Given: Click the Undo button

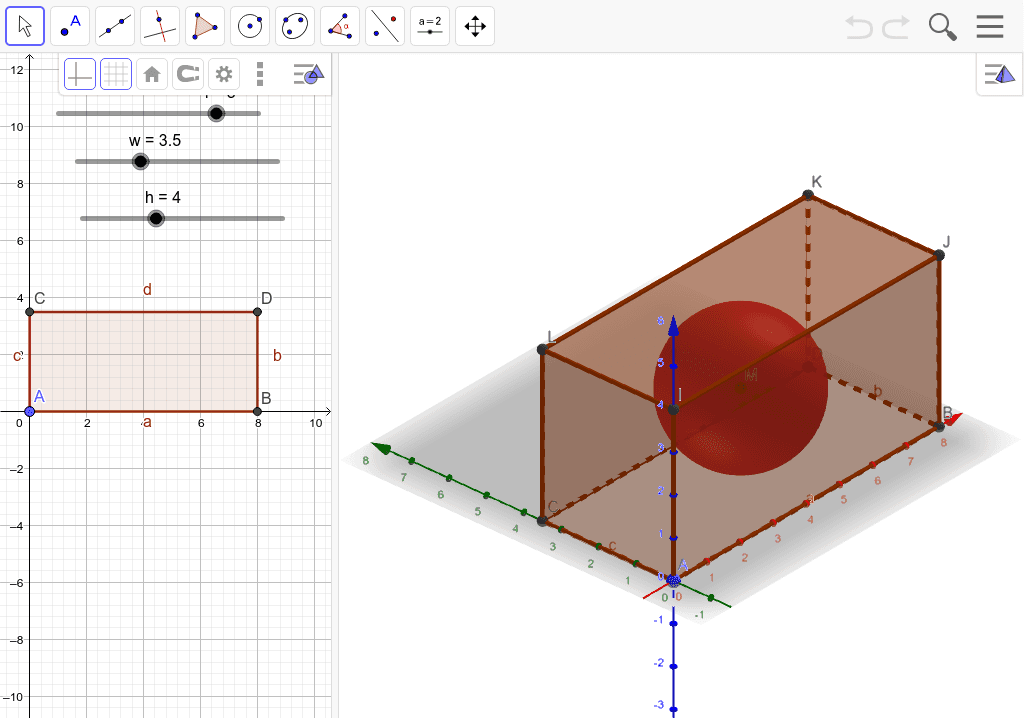Looking at the screenshot, I should pyautogui.click(x=857, y=26).
